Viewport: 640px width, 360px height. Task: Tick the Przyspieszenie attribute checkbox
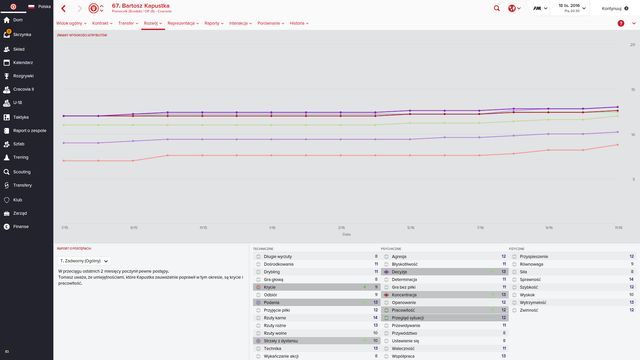pyautogui.click(x=514, y=257)
